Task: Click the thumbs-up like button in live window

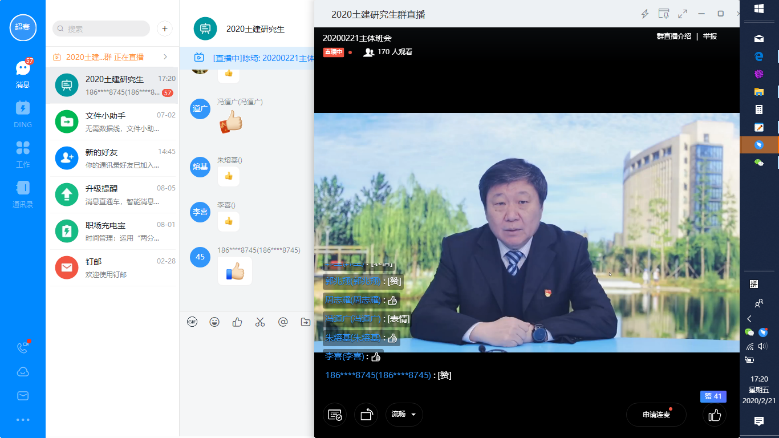Action: (714, 415)
